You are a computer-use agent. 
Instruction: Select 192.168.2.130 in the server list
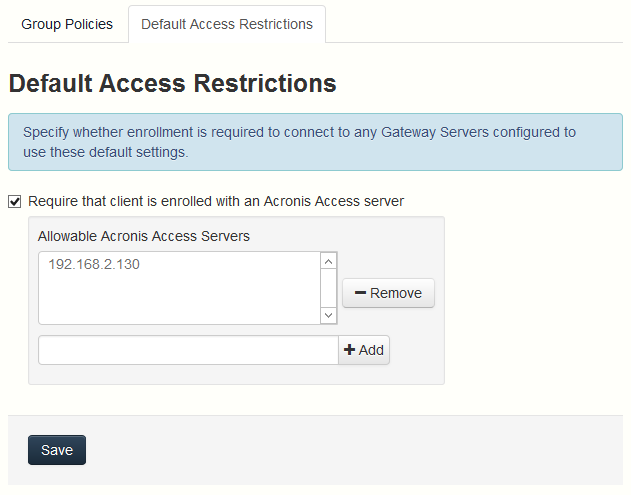click(94, 264)
